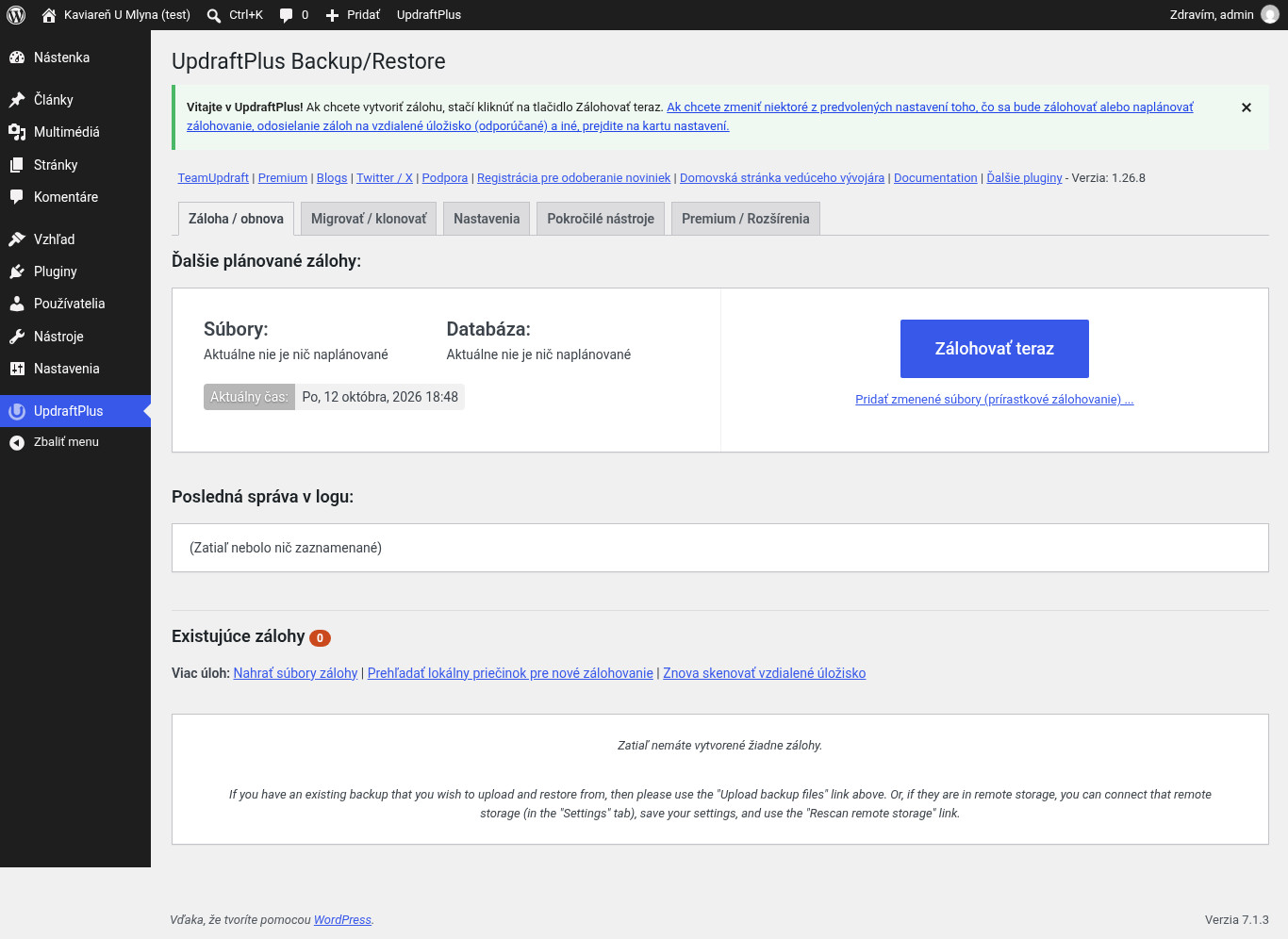Click the Stránky pages icon

17,165
